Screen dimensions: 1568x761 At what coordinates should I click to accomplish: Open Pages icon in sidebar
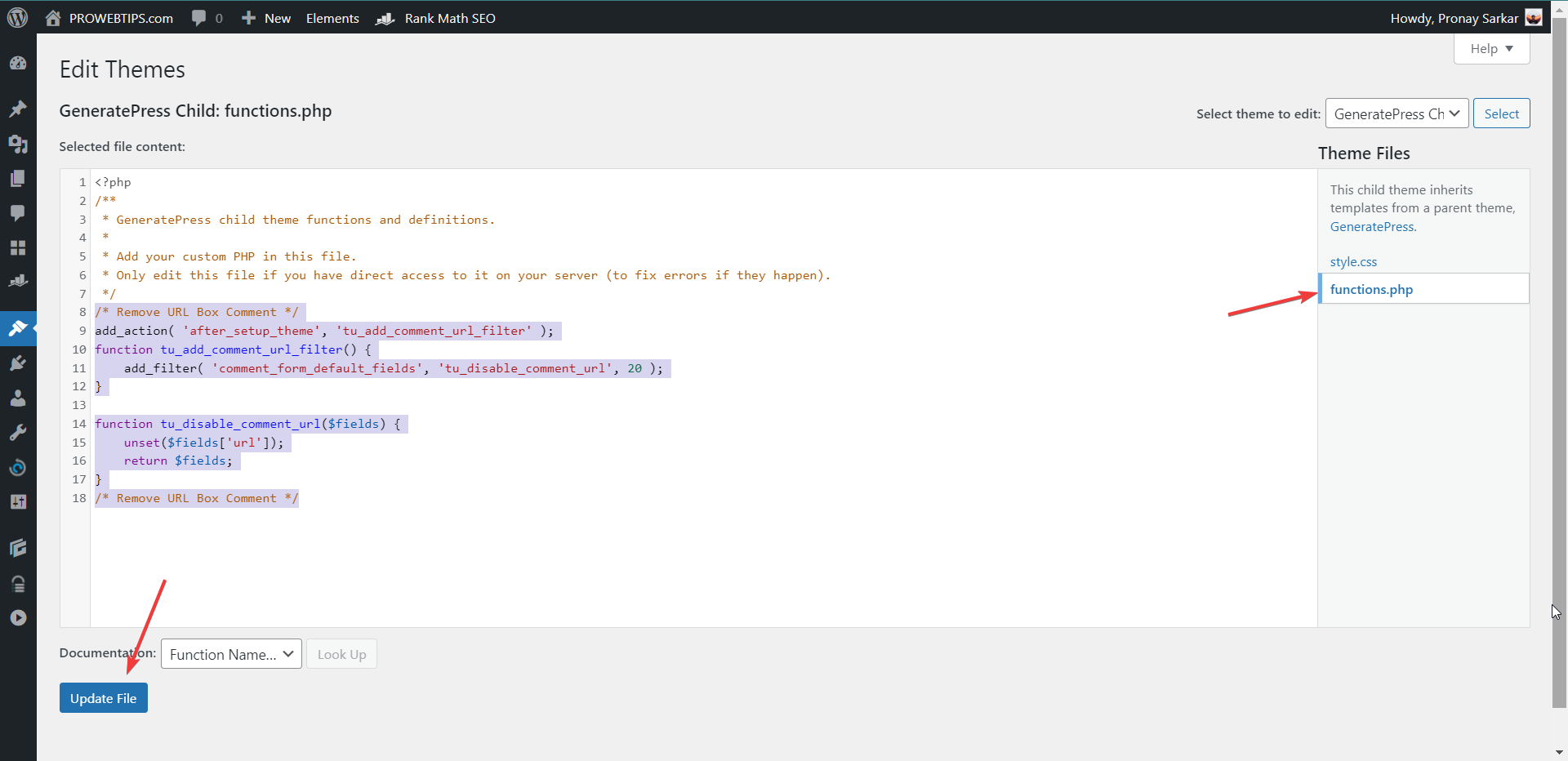point(18,179)
